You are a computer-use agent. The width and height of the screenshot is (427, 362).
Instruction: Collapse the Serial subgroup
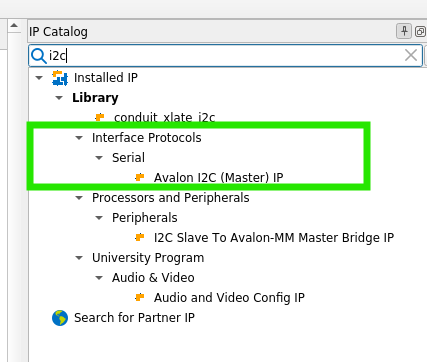[x=99, y=158]
